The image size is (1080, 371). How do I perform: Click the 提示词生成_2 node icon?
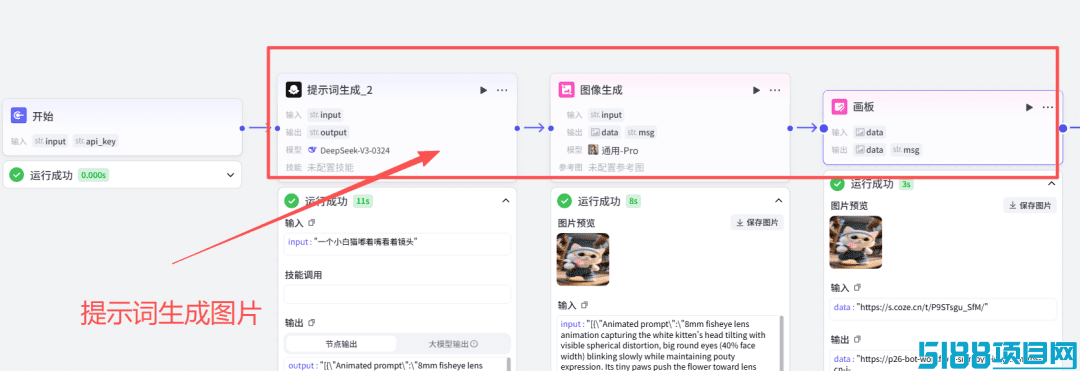pyautogui.click(x=293, y=90)
